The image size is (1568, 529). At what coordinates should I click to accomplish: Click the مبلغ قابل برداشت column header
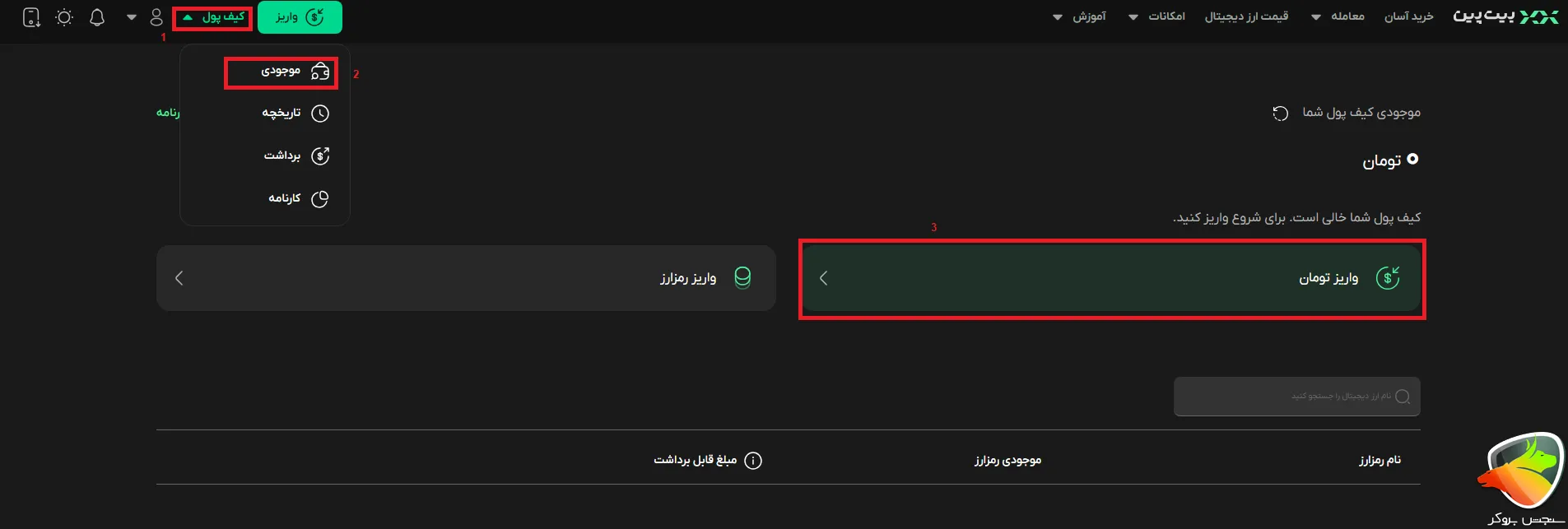click(x=696, y=460)
